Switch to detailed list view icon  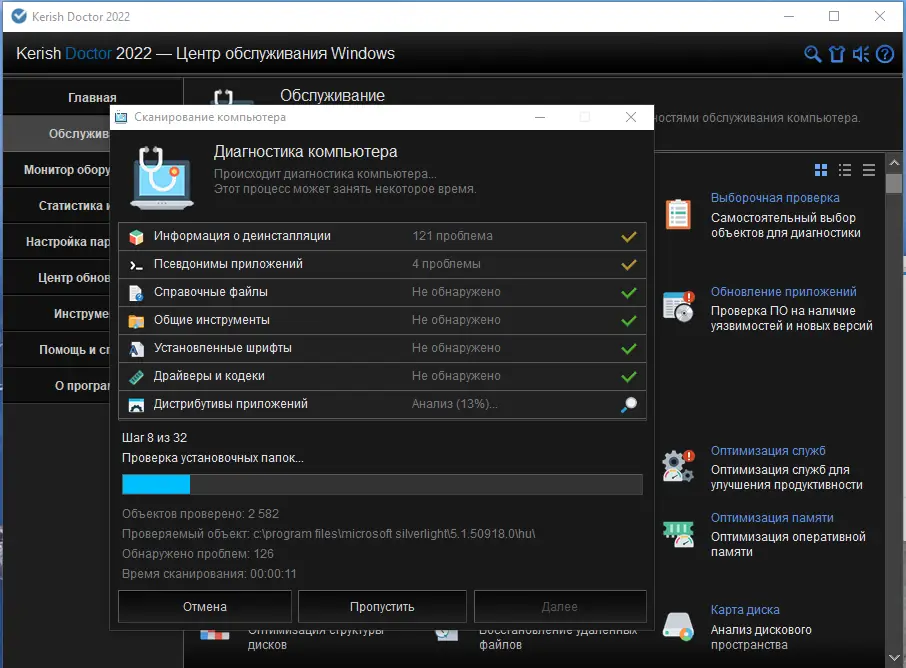click(845, 170)
